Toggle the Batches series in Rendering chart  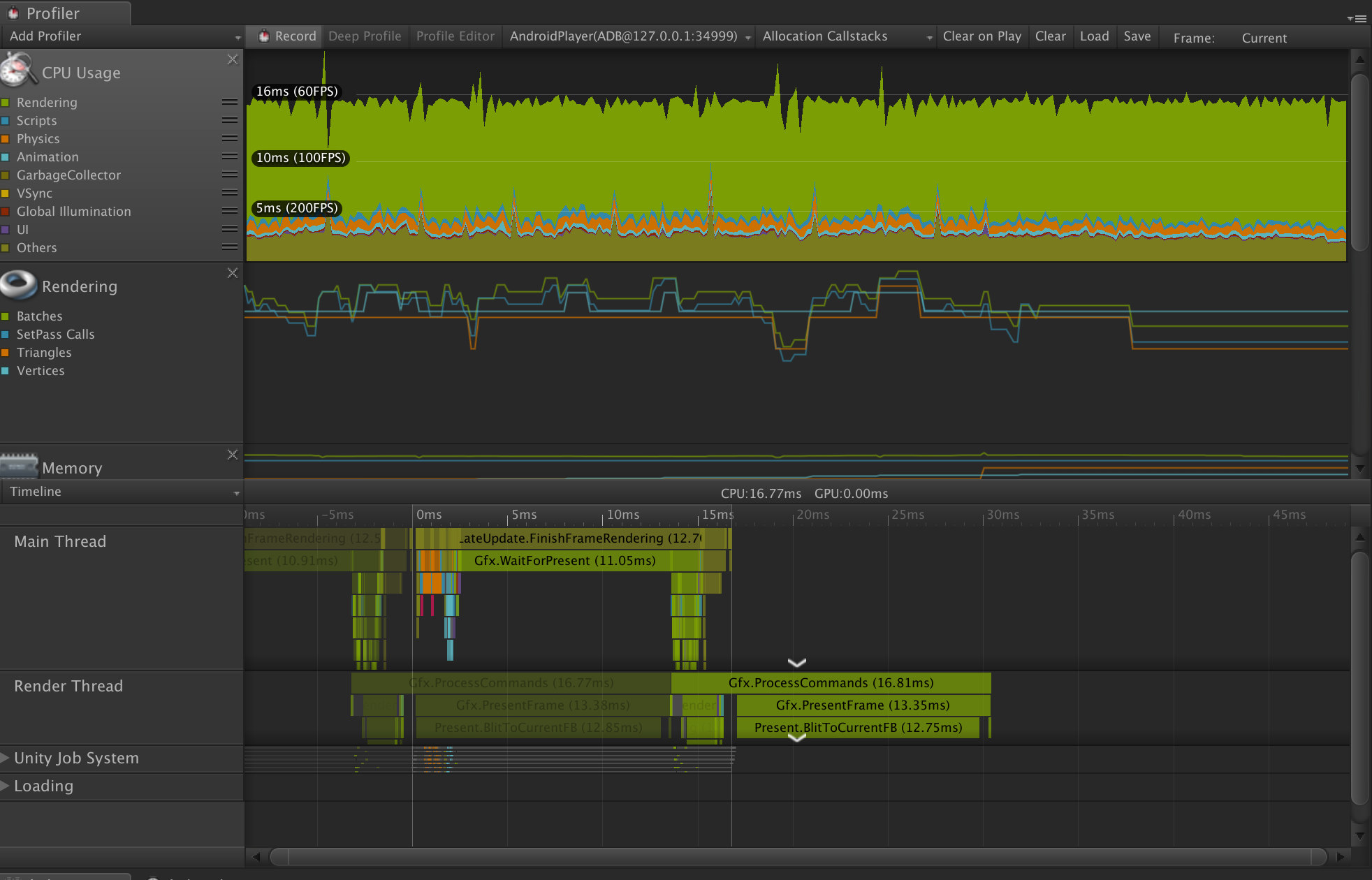5,316
